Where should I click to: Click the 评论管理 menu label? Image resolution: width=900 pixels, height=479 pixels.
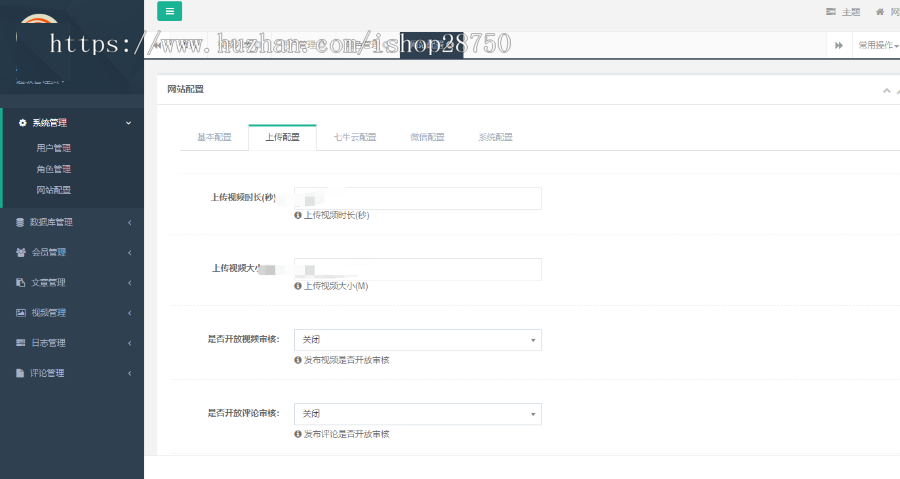[47, 373]
